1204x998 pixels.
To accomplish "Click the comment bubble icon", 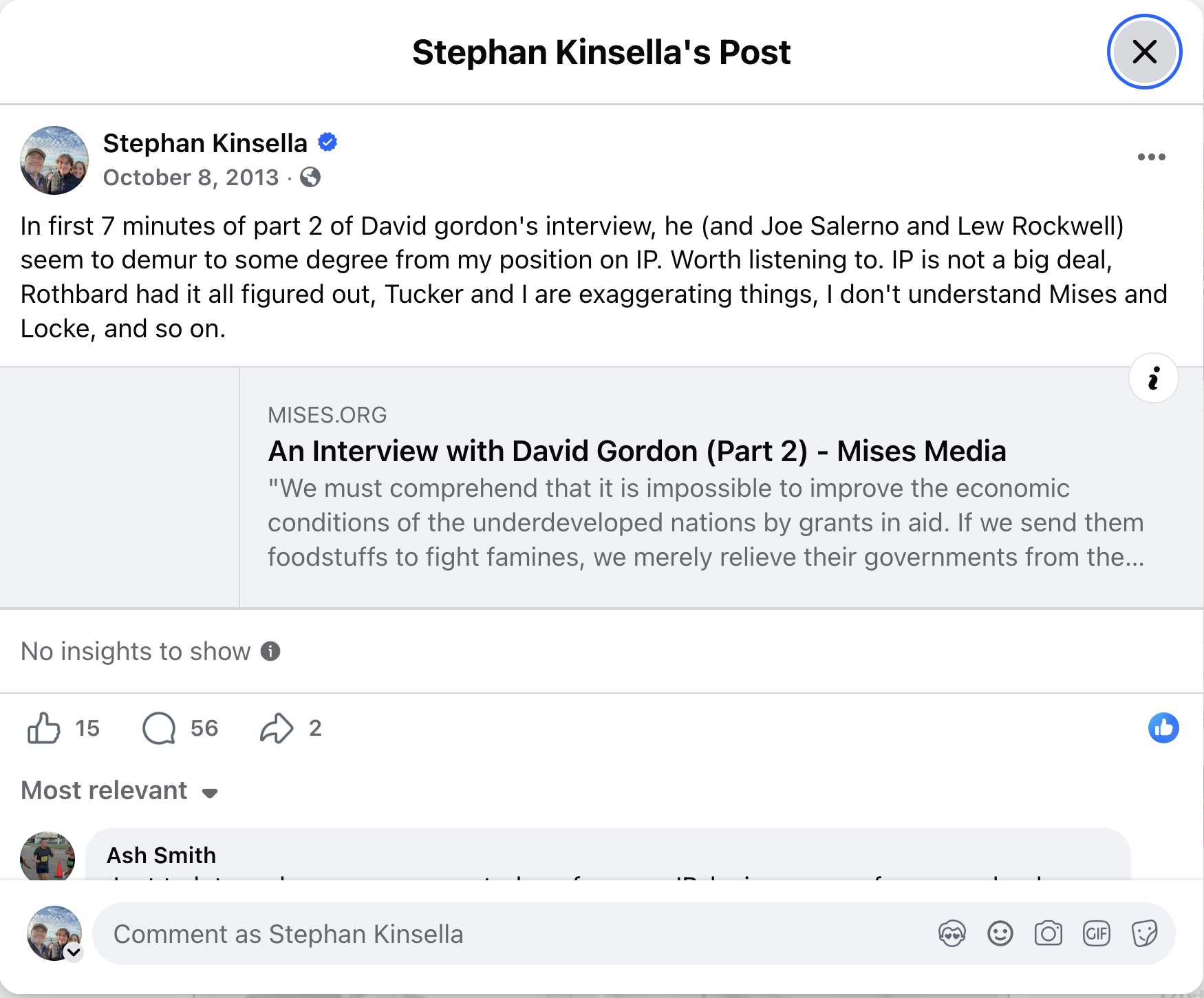I will pos(159,728).
